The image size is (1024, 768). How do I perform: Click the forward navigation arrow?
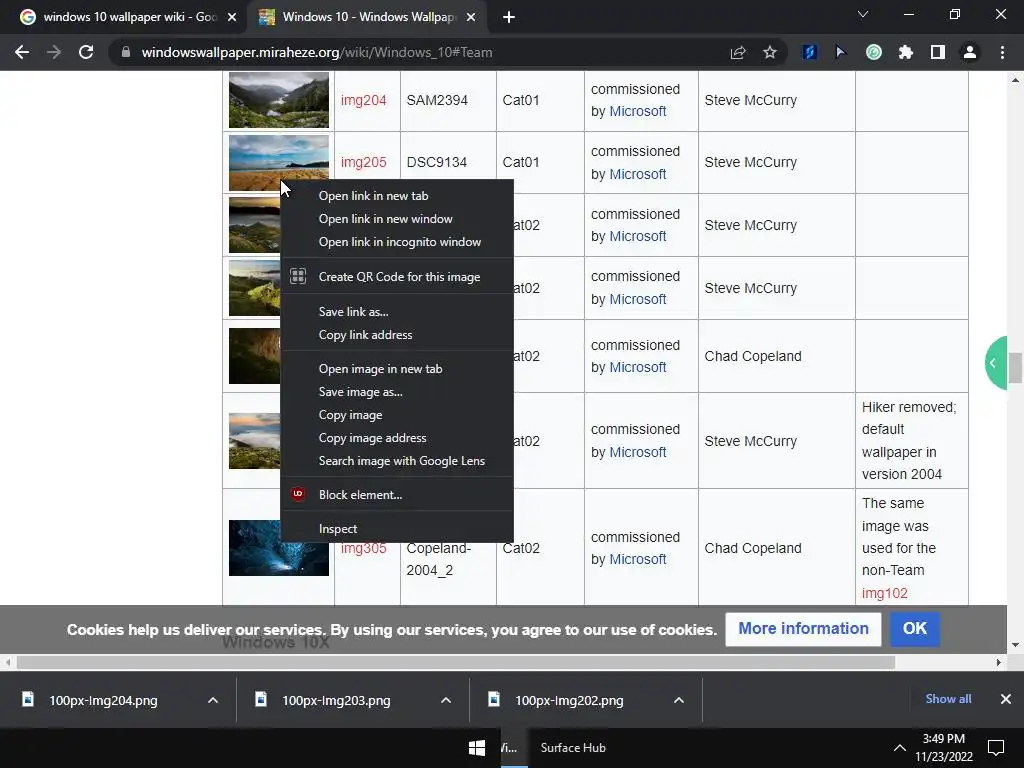point(54,52)
